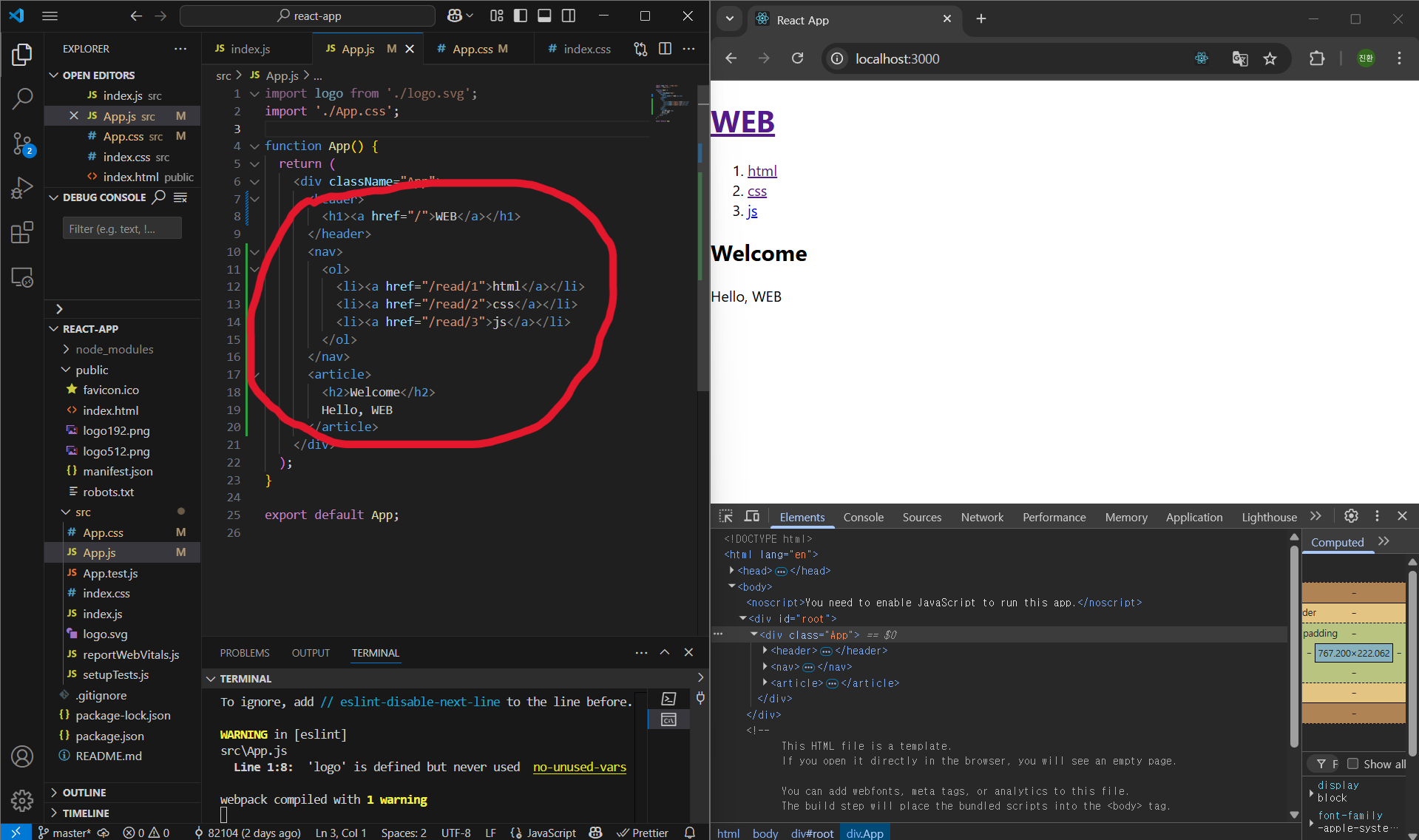Toggle device toolbar in DevTools

pos(752,516)
